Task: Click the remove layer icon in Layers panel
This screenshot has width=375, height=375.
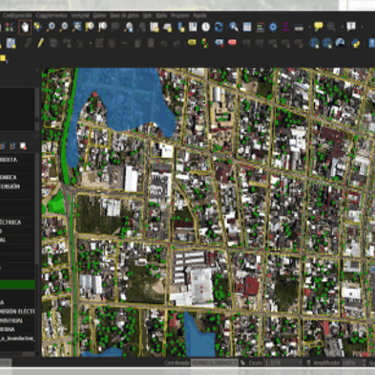Action: pyautogui.click(x=23, y=146)
